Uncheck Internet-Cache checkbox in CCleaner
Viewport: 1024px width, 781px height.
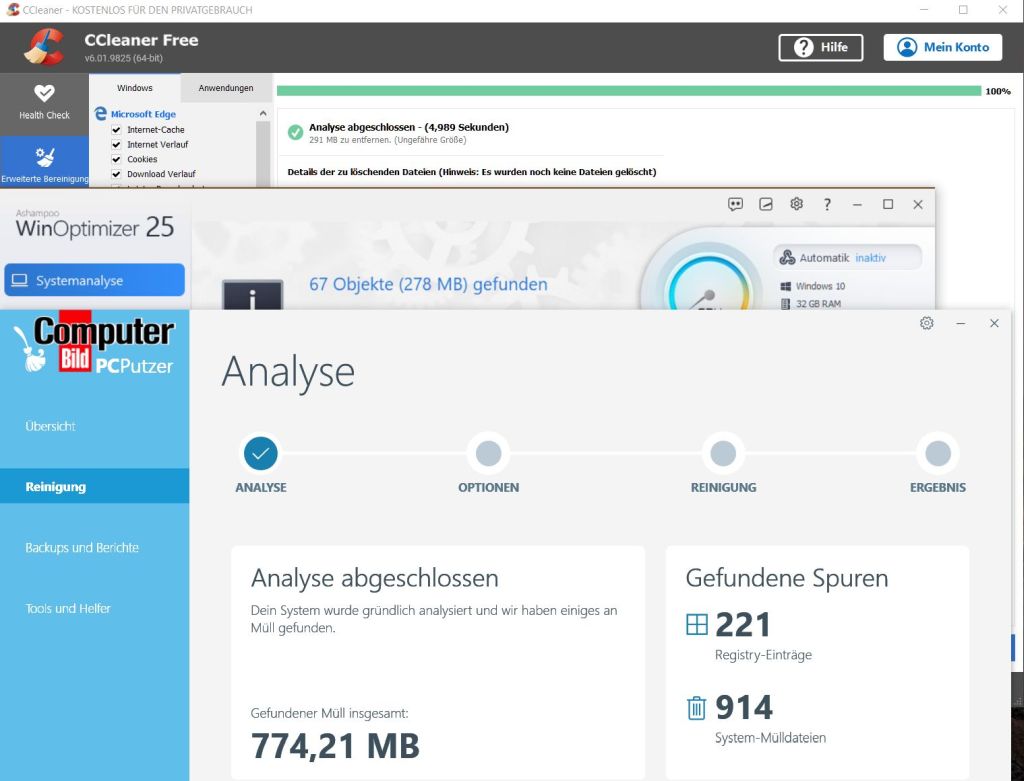(116, 130)
